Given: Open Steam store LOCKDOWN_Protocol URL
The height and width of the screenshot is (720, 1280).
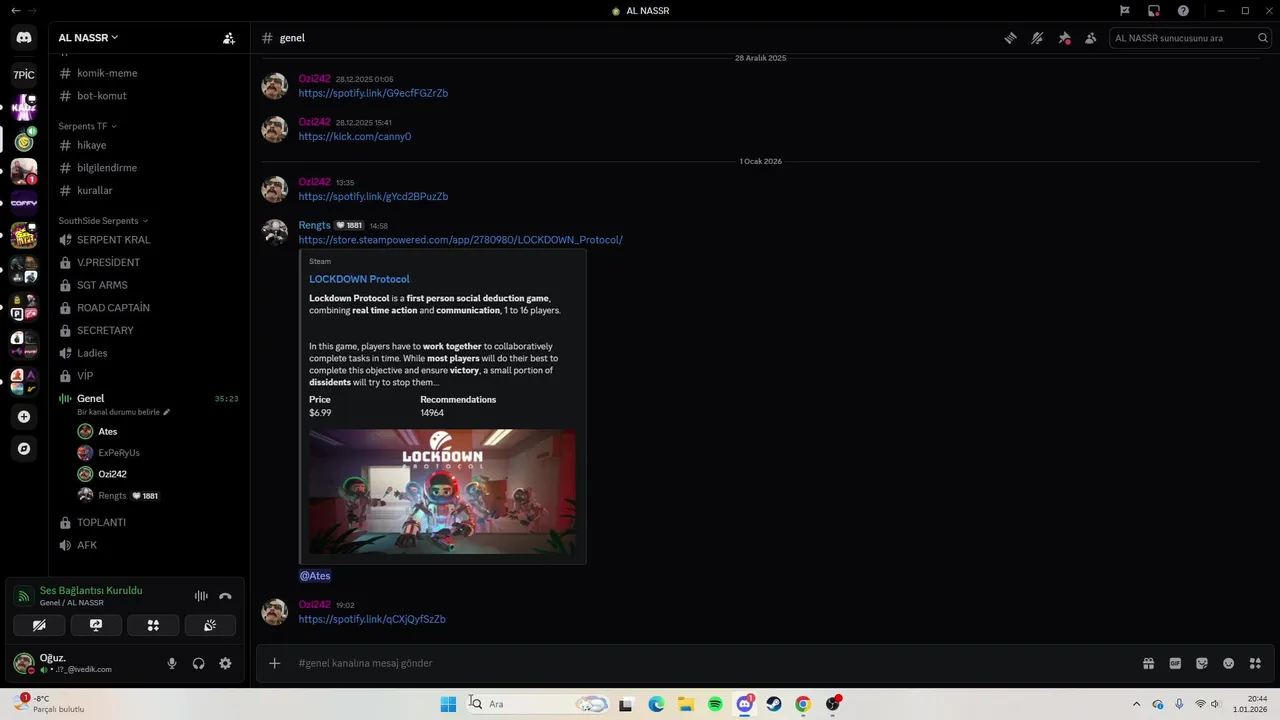Looking at the screenshot, I should (x=460, y=240).
